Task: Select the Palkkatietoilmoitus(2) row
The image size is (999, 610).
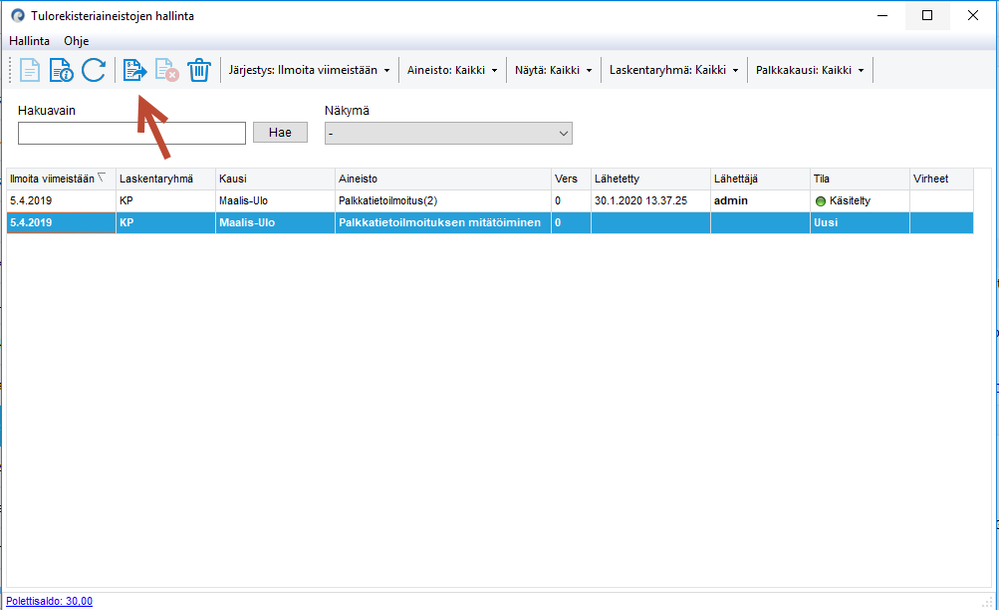Action: pos(490,201)
